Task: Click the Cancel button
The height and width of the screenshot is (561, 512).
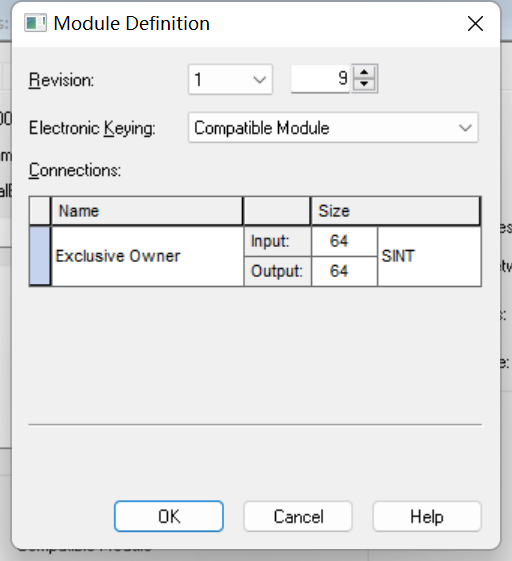Action: 298,516
